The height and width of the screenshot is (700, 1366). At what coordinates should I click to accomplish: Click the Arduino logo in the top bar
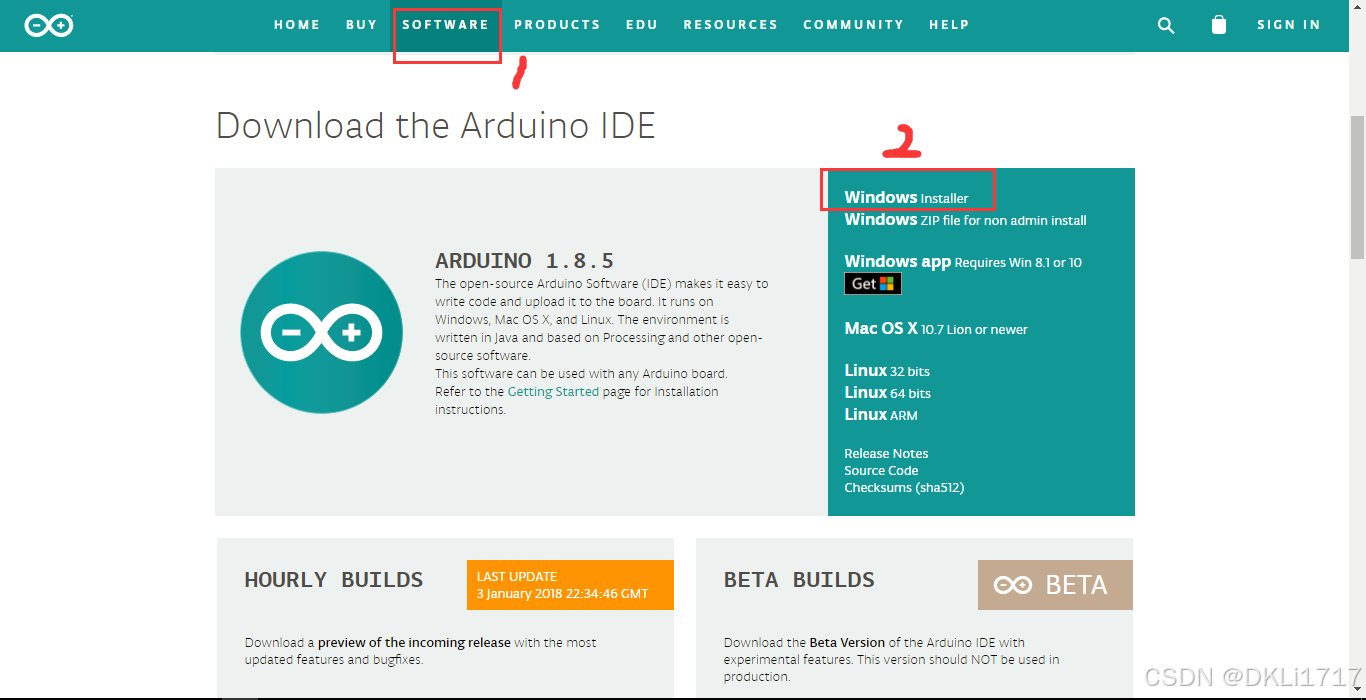click(48, 24)
